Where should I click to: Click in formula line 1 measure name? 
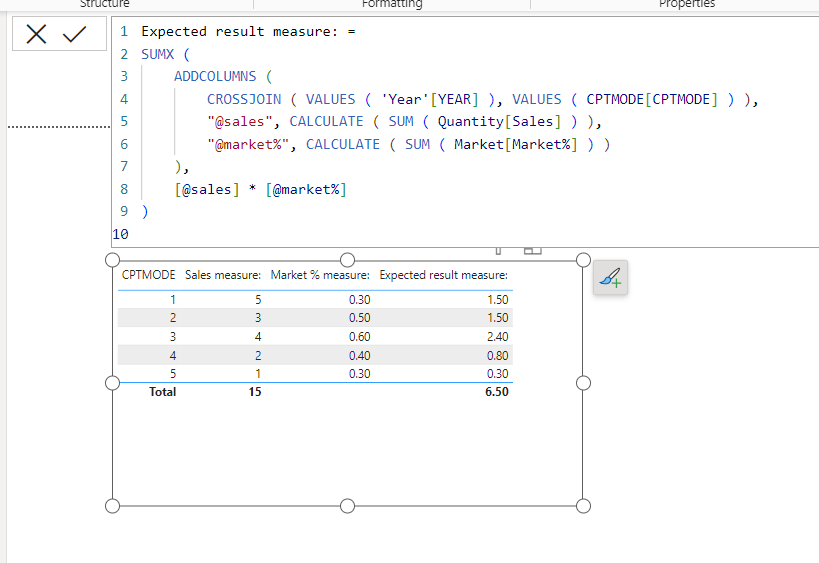coord(240,31)
